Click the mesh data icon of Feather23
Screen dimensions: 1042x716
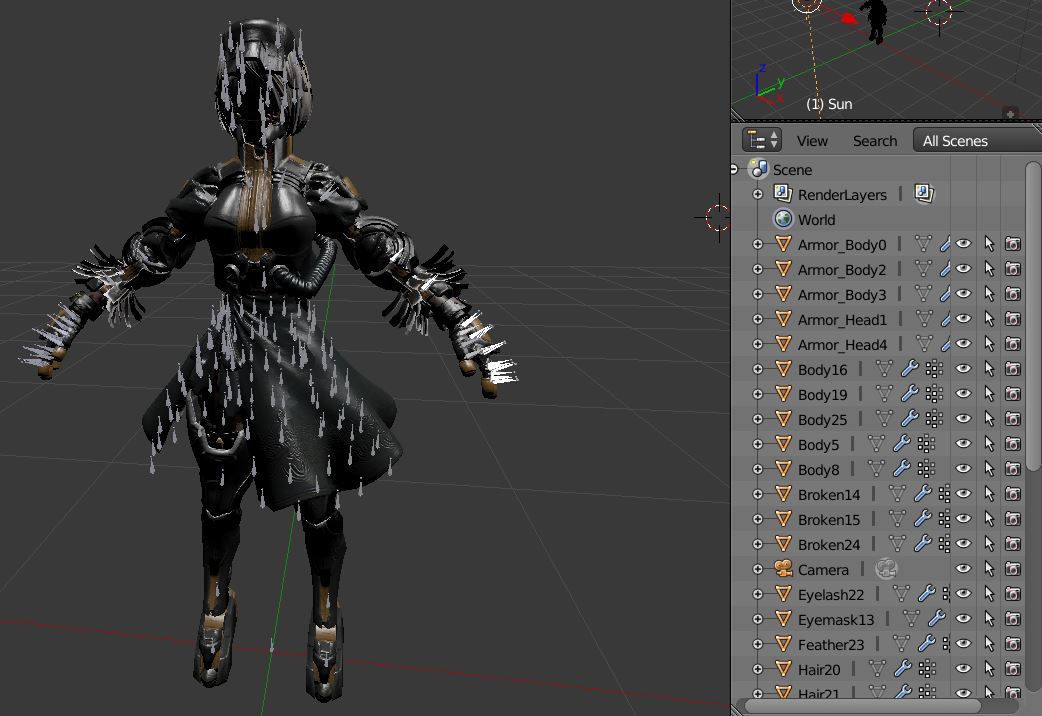point(901,644)
